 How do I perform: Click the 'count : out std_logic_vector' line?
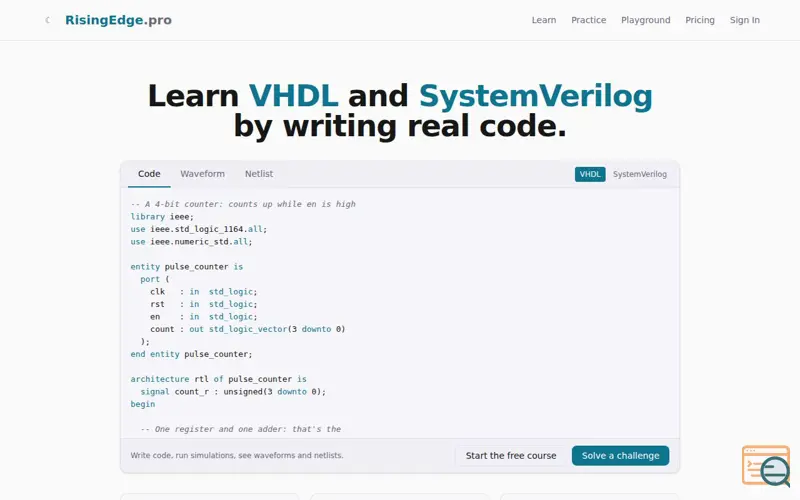point(247,329)
